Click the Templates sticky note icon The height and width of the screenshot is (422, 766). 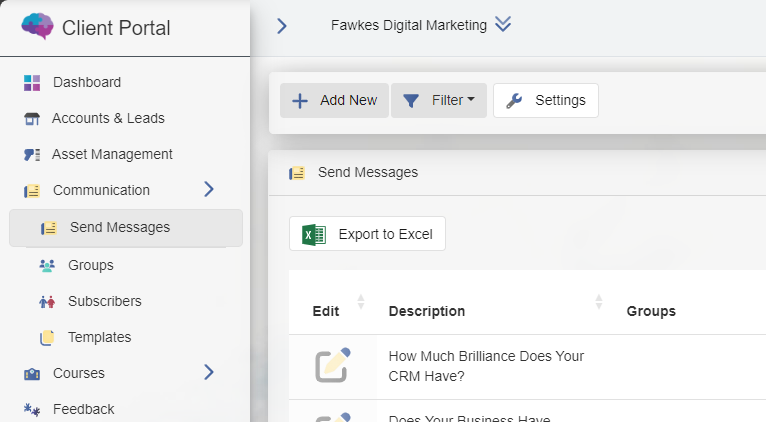point(47,338)
